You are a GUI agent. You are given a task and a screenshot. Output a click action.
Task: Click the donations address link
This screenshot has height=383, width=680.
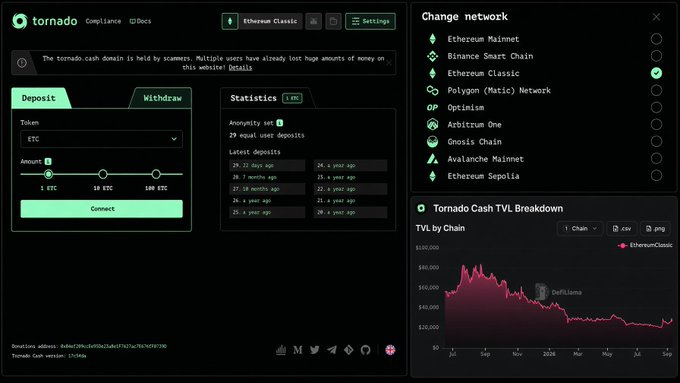(x=113, y=346)
